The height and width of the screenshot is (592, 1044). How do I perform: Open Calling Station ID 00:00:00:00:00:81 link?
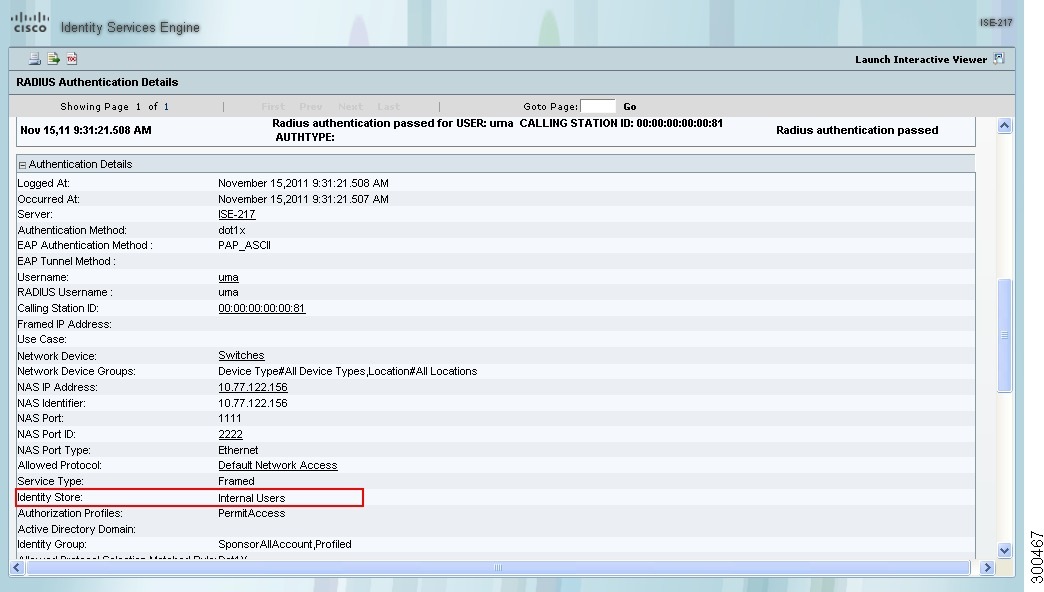pyautogui.click(x=262, y=308)
